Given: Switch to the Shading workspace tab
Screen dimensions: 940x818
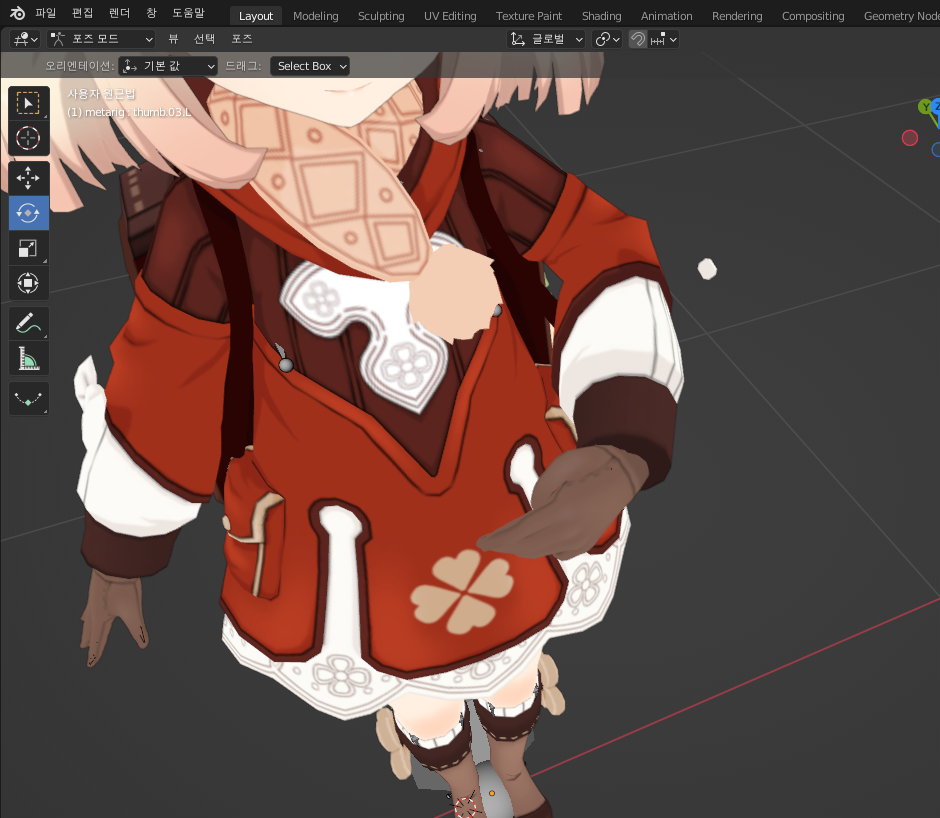Looking at the screenshot, I should pos(601,16).
